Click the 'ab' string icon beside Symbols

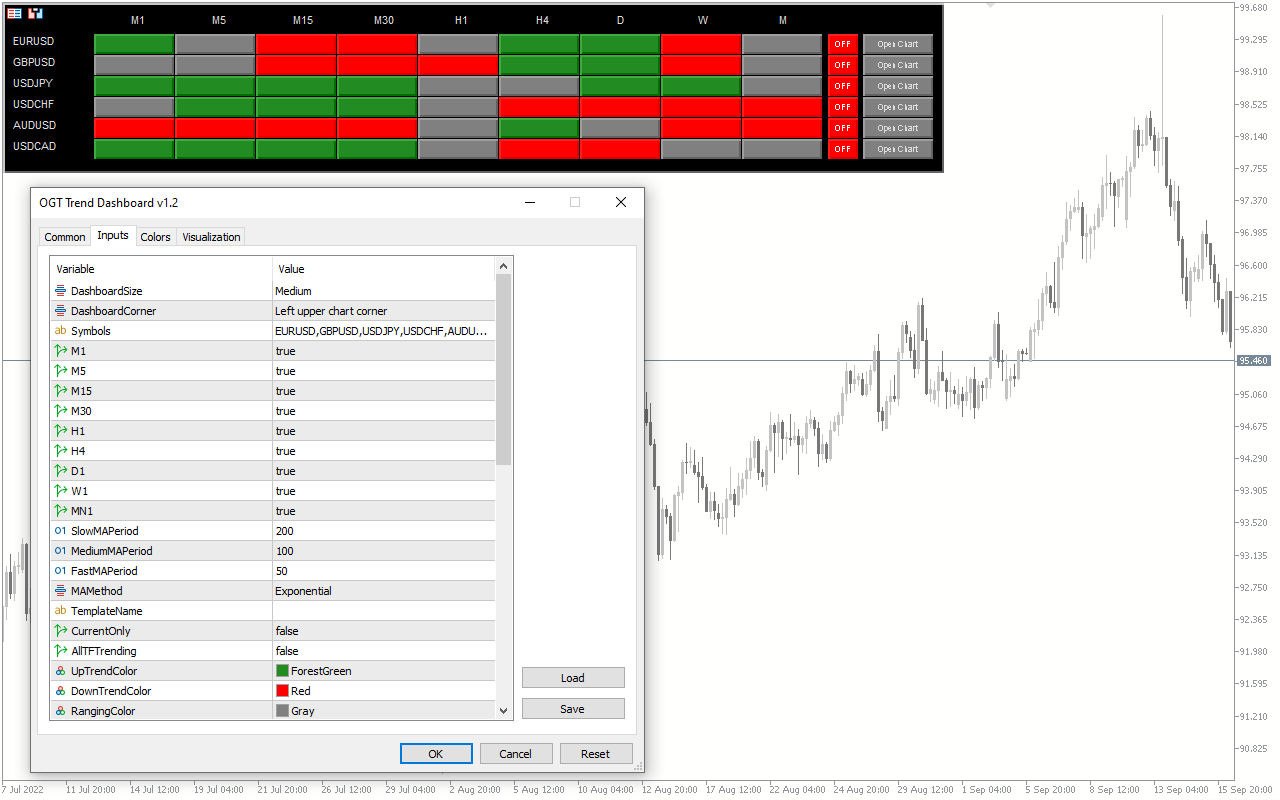click(60, 331)
